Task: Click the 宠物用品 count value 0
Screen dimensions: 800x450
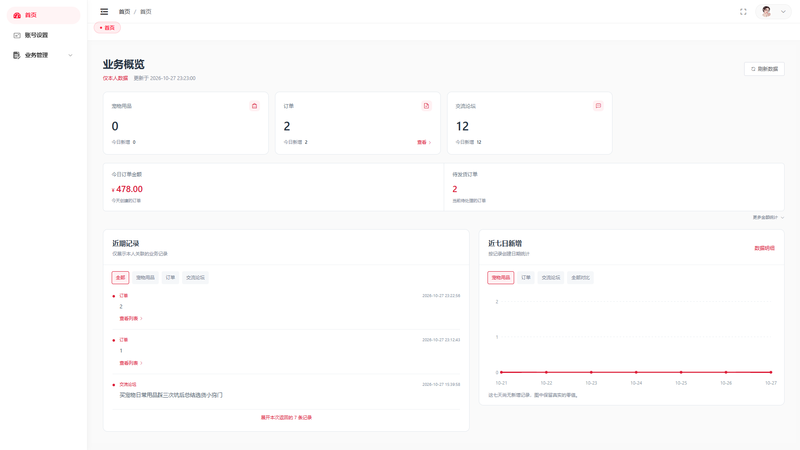Action: [x=115, y=126]
